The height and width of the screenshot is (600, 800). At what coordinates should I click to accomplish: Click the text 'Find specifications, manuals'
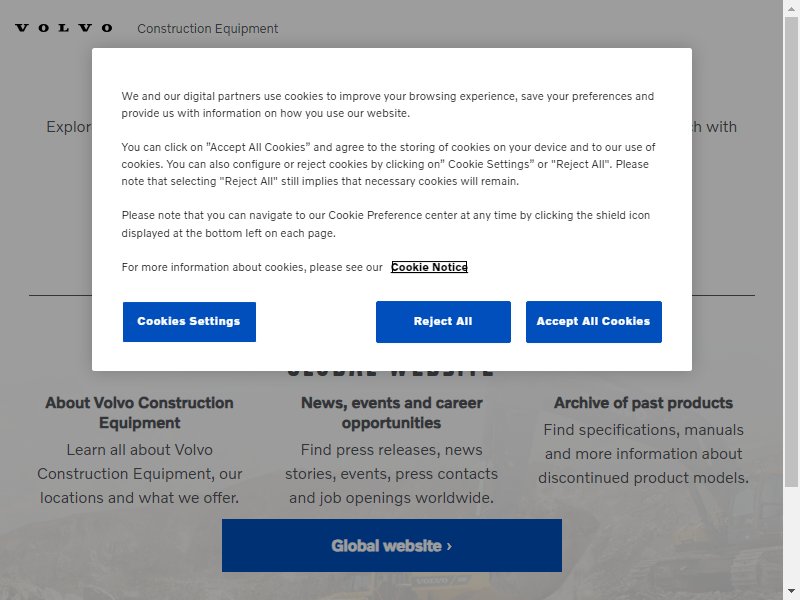tap(643, 430)
